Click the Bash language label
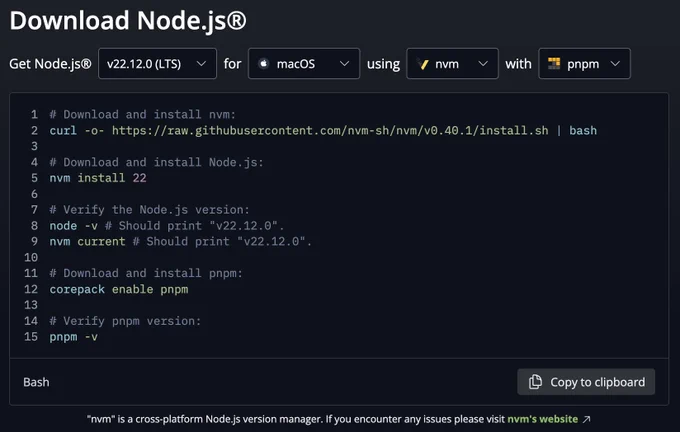Image resolution: width=680 pixels, height=432 pixels. pyautogui.click(x=36, y=382)
